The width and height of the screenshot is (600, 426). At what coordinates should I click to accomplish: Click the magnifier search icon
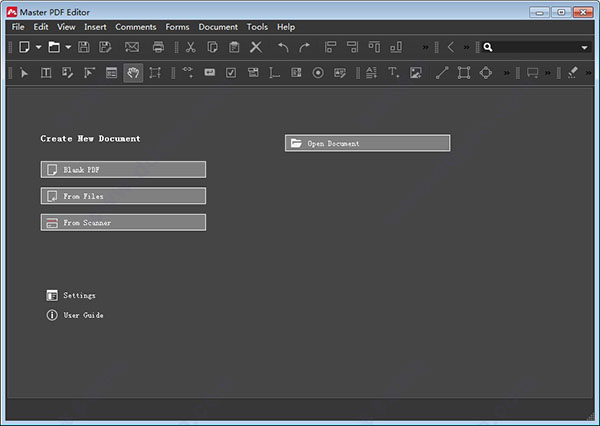488,47
